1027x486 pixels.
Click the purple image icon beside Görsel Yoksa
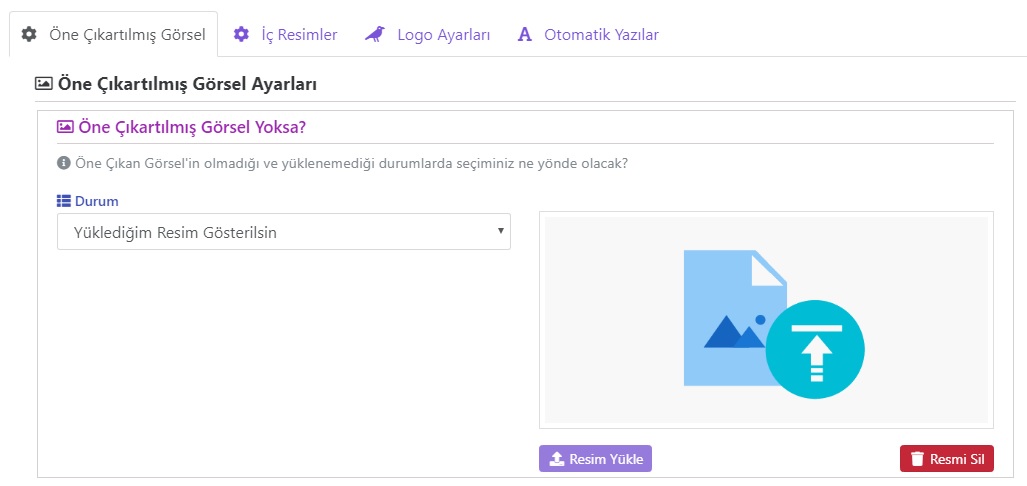65,127
